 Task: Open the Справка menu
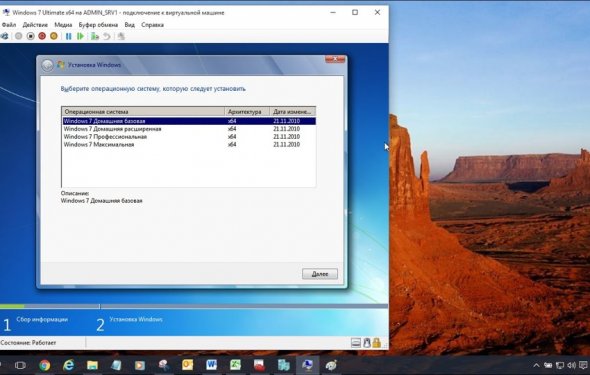pyautogui.click(x=152, y=25)
